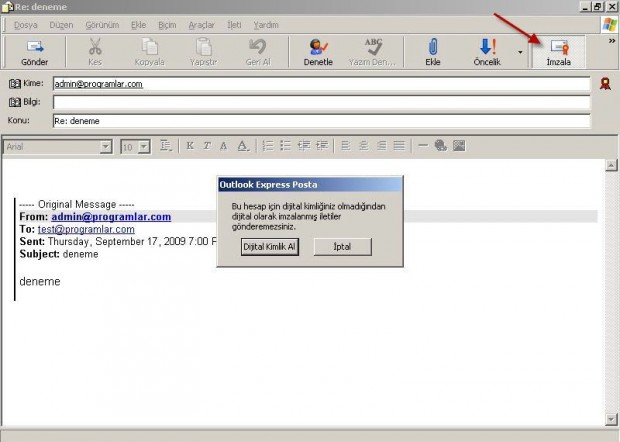Open the Yardım menu
This screenshot has height=442, width=620.
(266, 25)
